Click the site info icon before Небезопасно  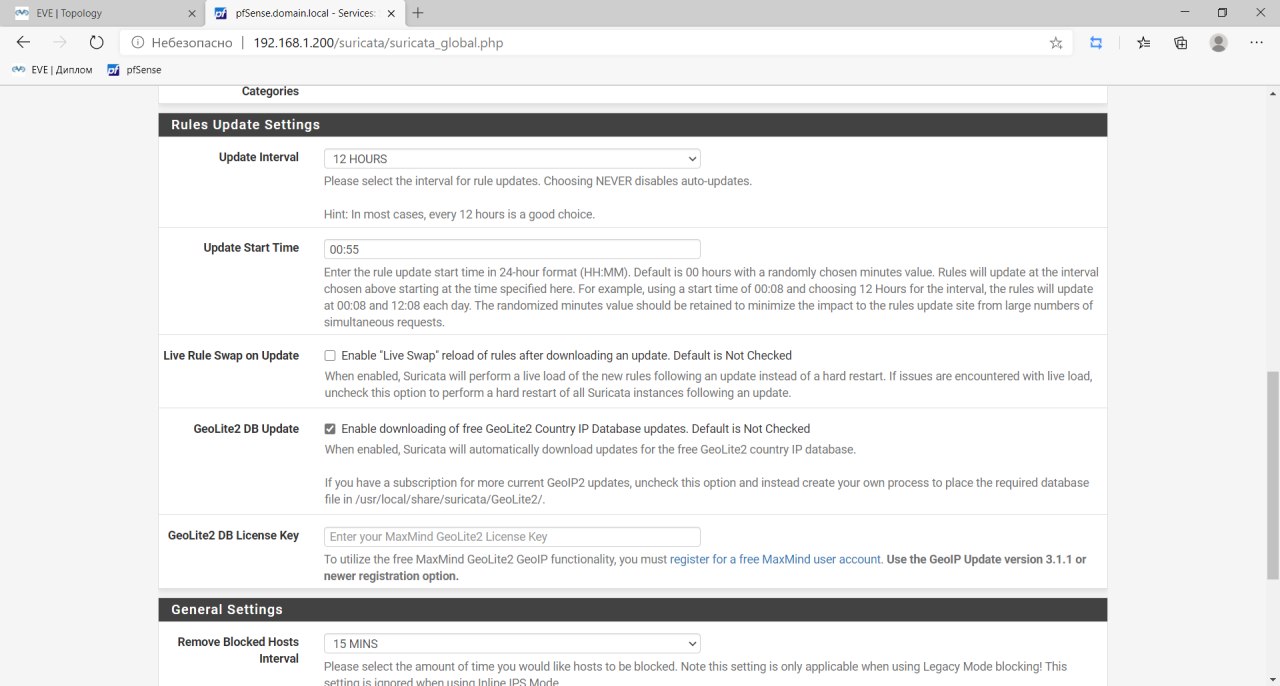(137, 43)
